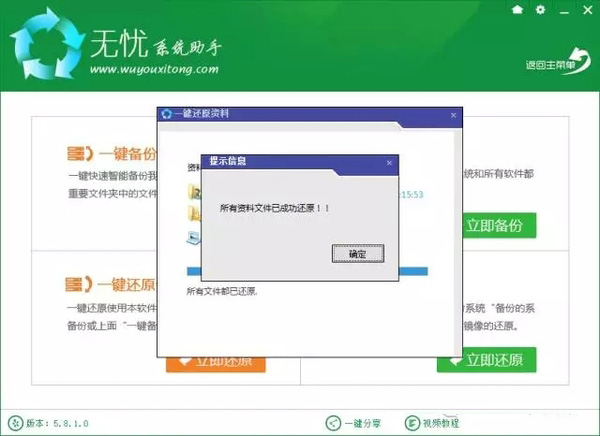Viewport: 600px width, 436px height.
Task: Close the 提示信息 dialog
Action: [389, 163]
